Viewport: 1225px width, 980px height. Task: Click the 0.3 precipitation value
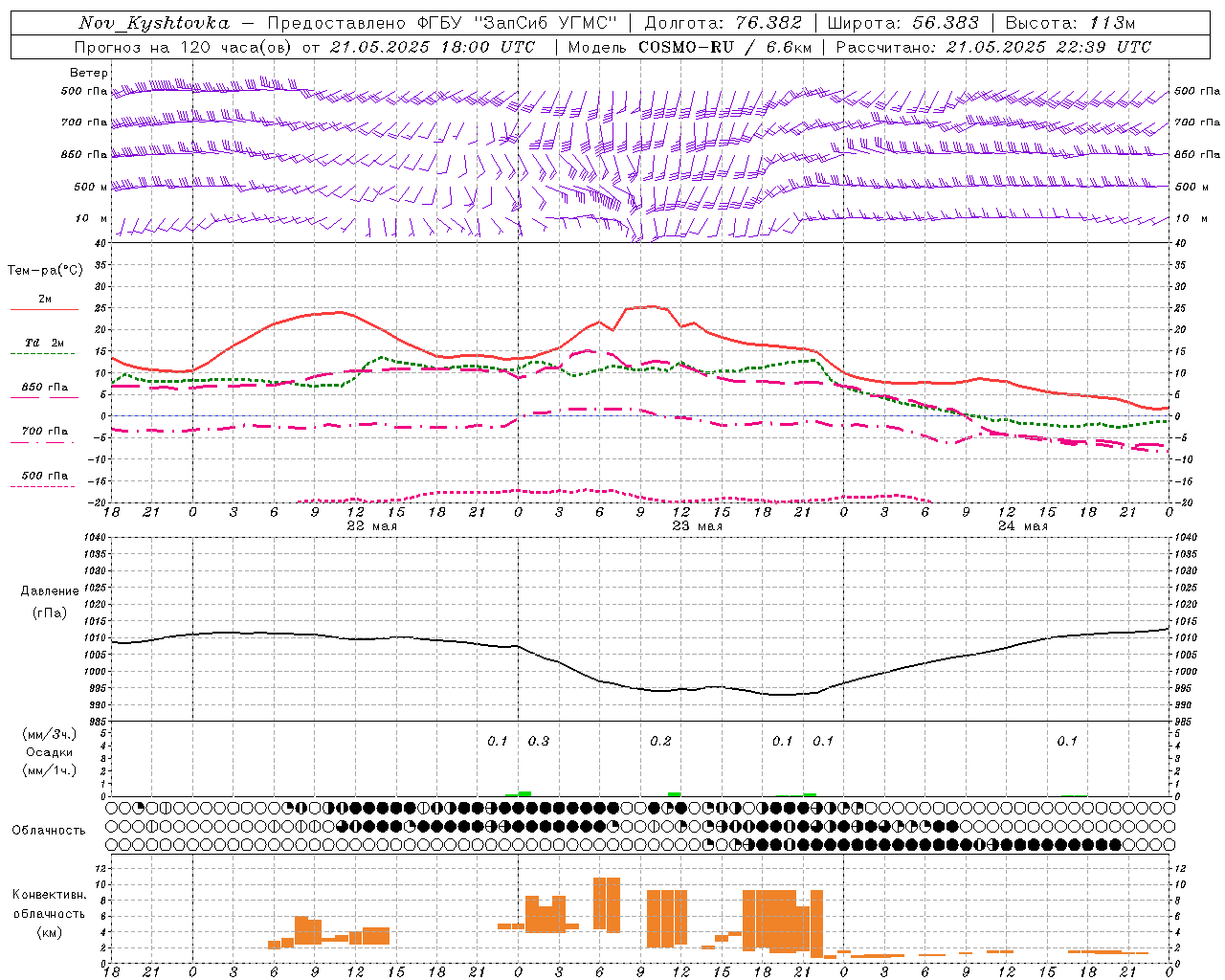pyautogui.click(x=539, y=742)
